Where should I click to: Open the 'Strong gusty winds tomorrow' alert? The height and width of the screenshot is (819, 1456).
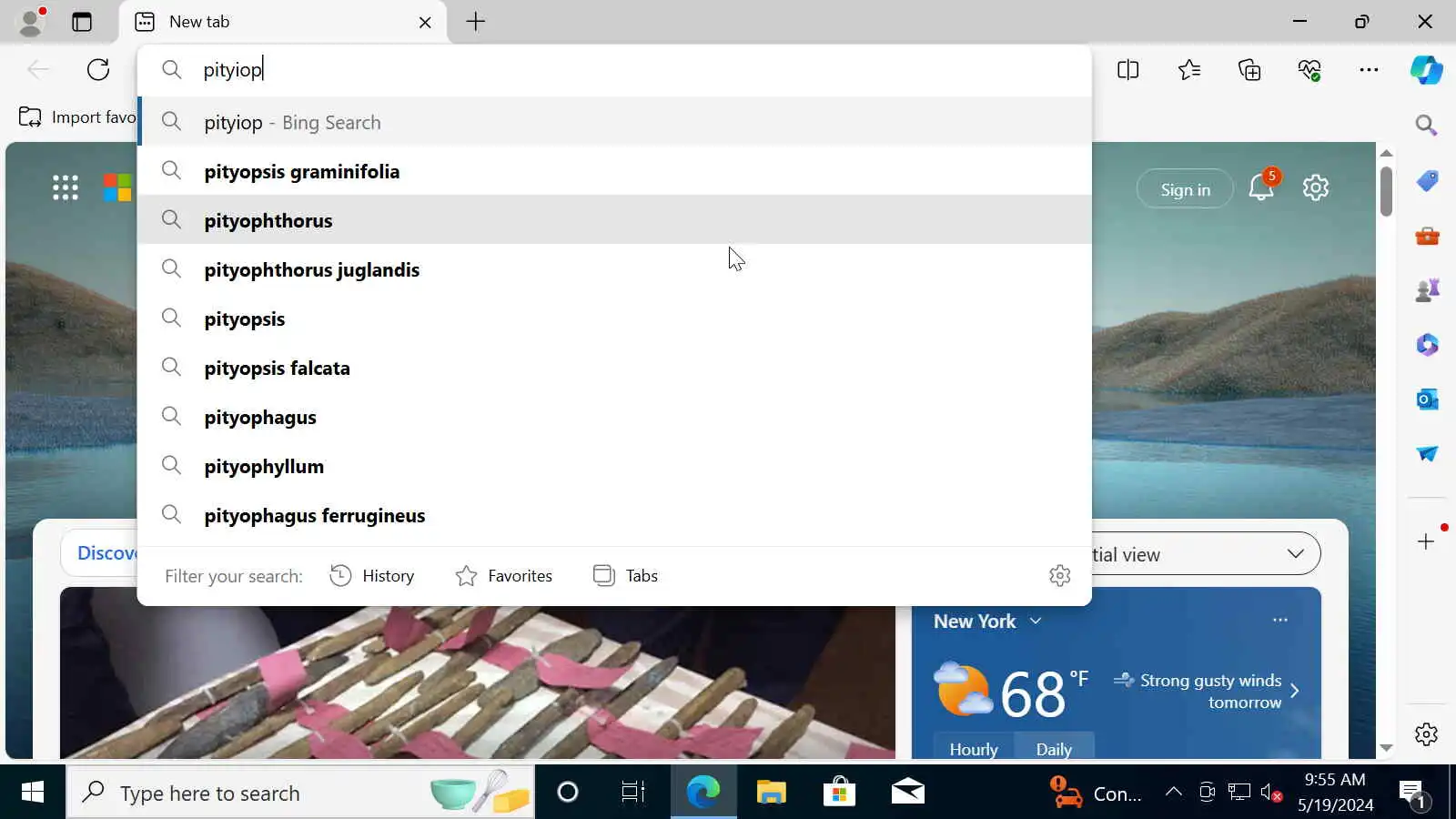pos(1207,692)
